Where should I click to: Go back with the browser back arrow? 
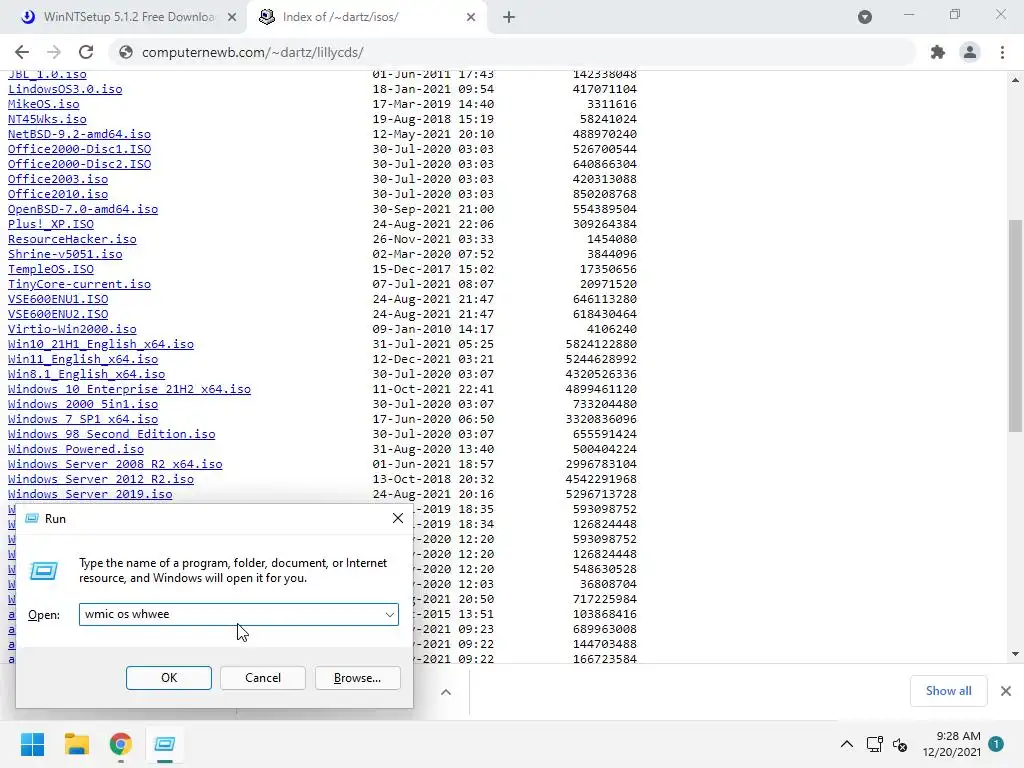(x=22, y=52)
